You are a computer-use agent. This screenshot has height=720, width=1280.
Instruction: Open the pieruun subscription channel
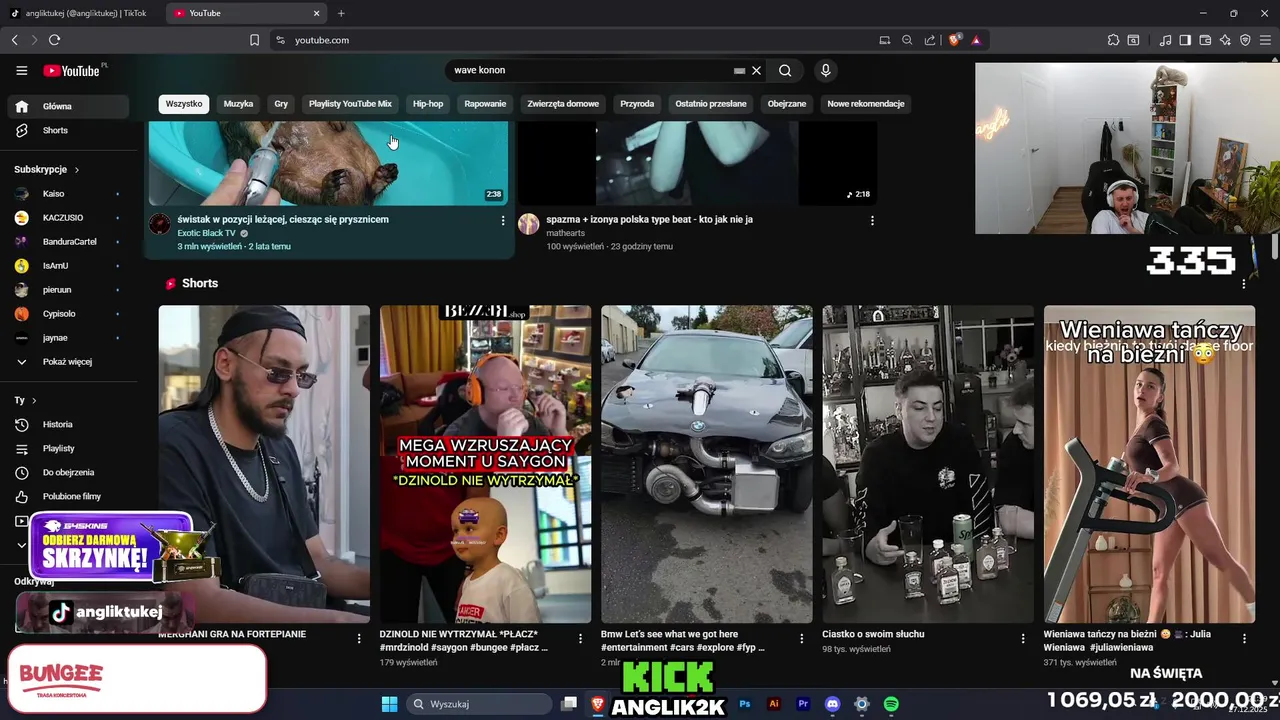coord(68,289)
